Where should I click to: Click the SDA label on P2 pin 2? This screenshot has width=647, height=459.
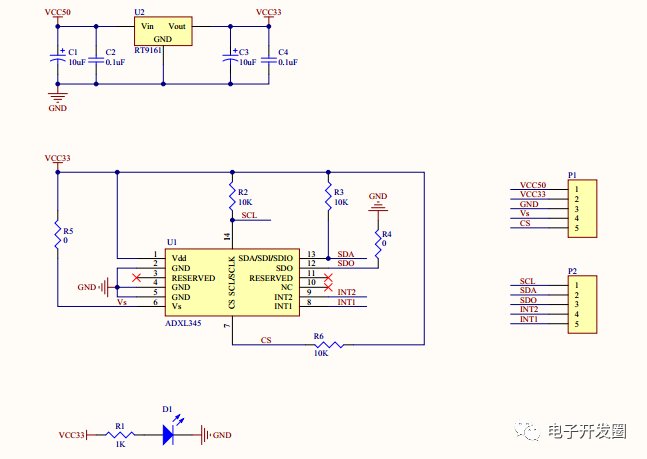[x=528, y=291]
